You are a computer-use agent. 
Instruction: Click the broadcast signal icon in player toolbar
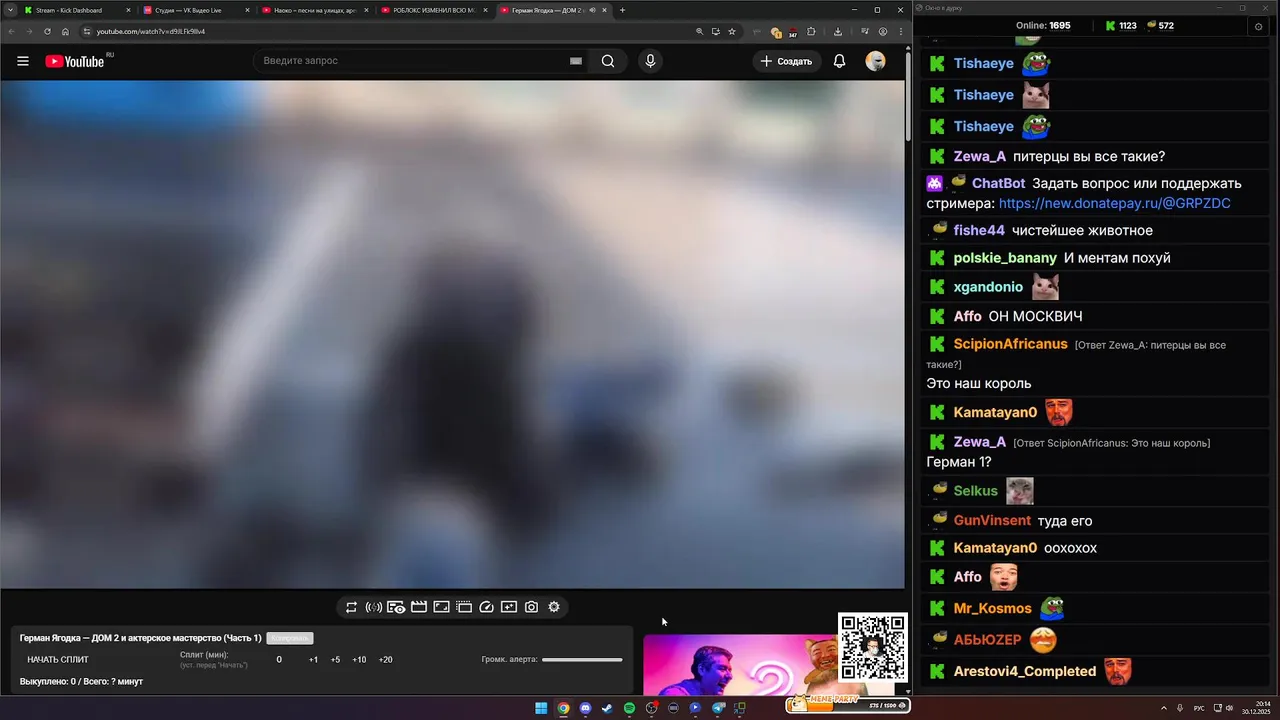[374, 607]
